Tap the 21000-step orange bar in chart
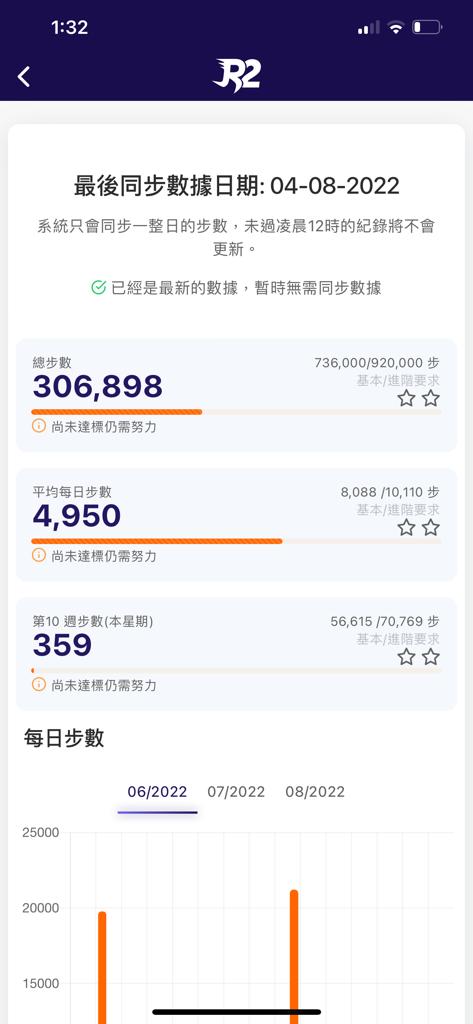 (x=294, y=956)
